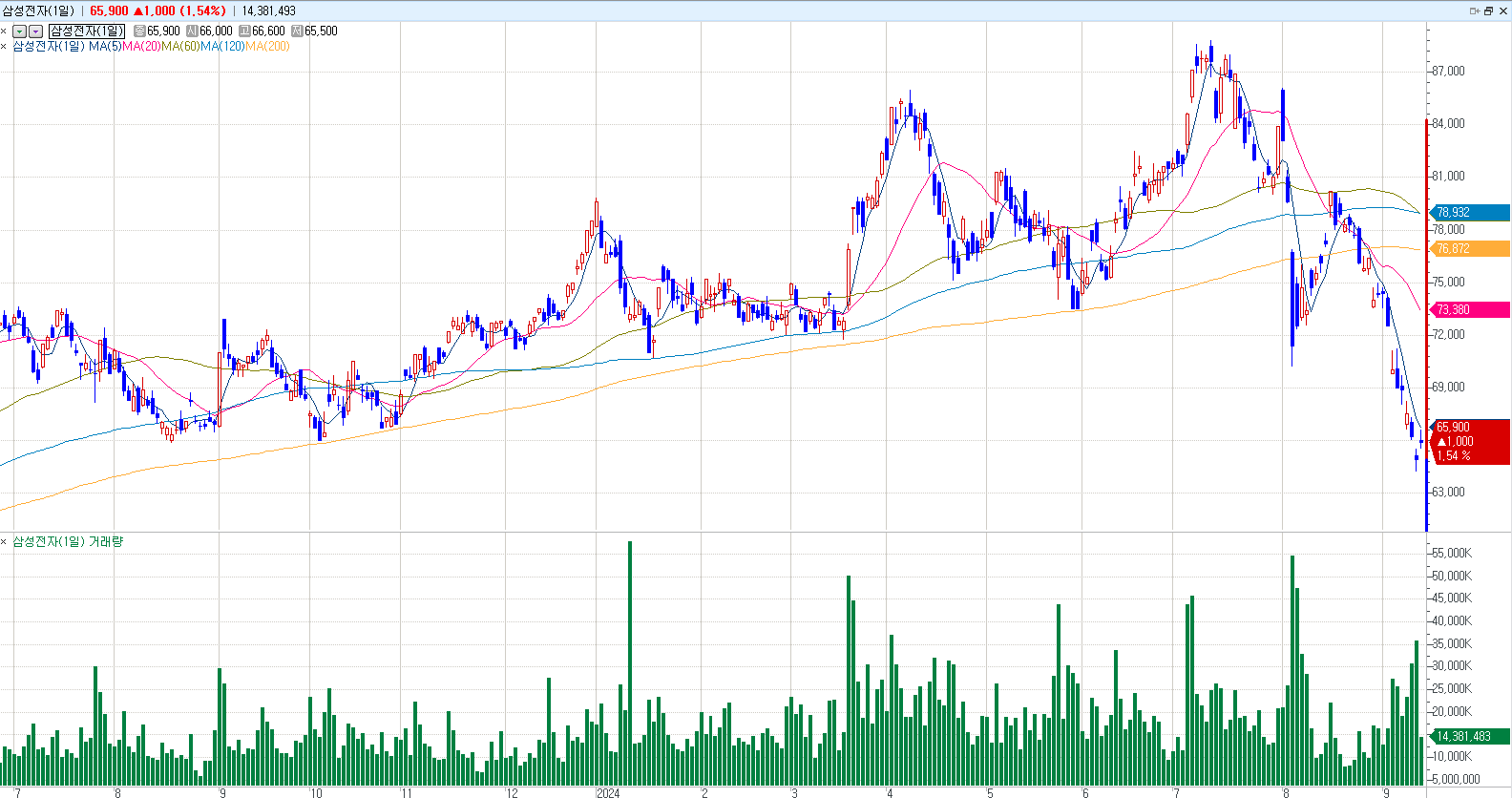The height and width of the screenshot is (798, 1512).
Task: Open the purple arrow dropdown button
Action: click(x=35, y=31)
